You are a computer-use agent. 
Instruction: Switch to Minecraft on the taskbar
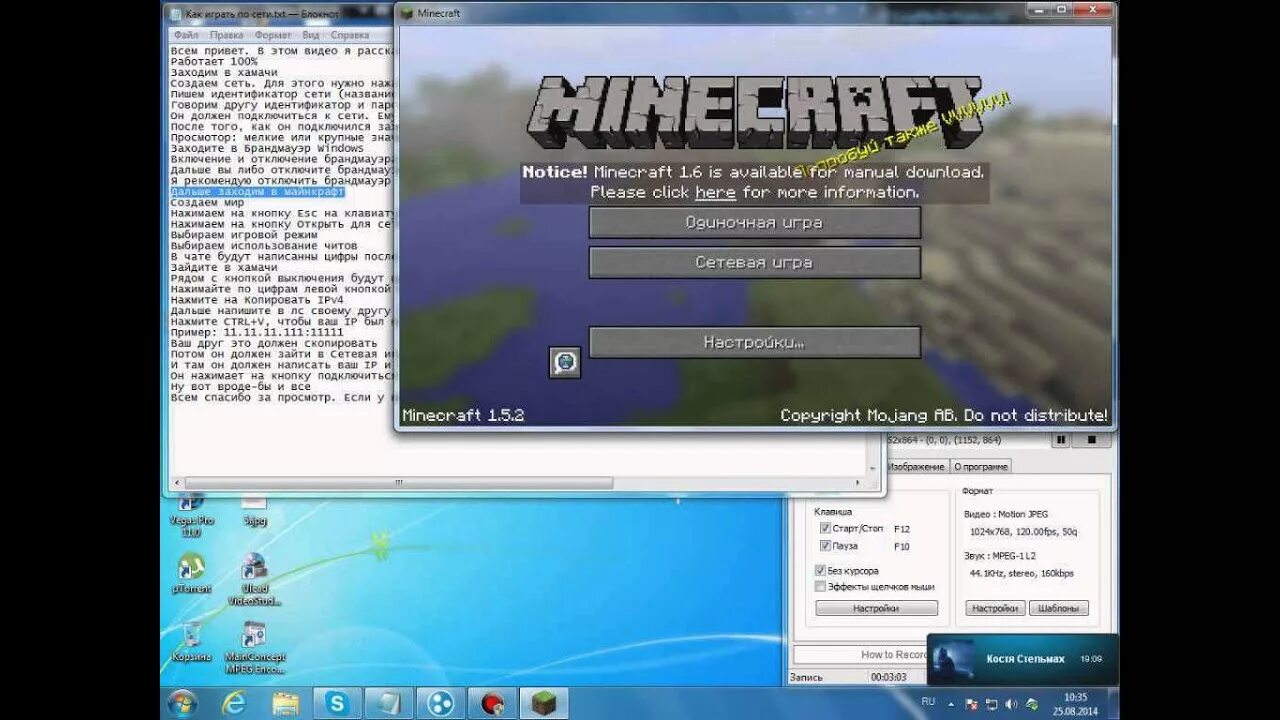pyautogui.click(x=544, y=703)
